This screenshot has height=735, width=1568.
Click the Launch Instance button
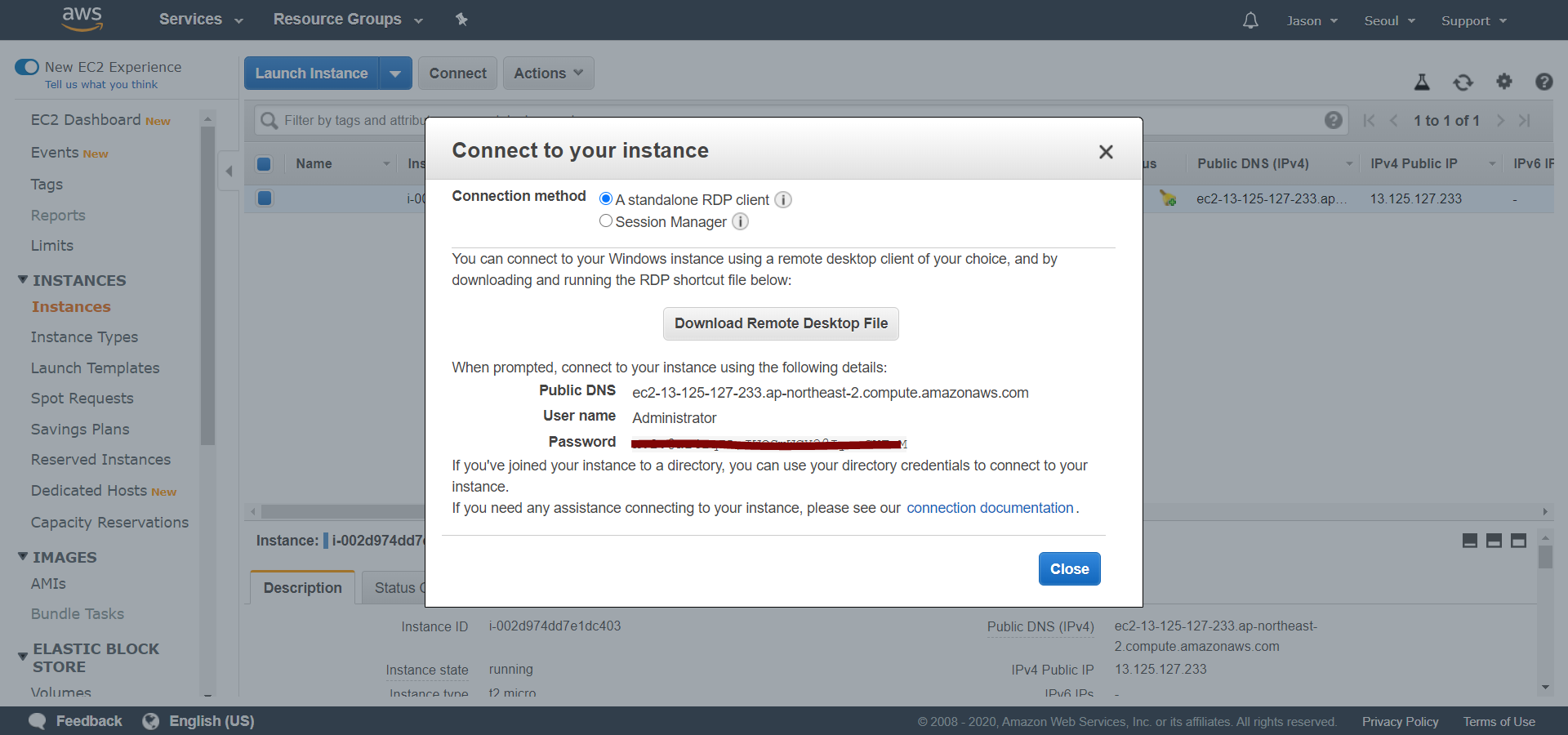point(311,73)
